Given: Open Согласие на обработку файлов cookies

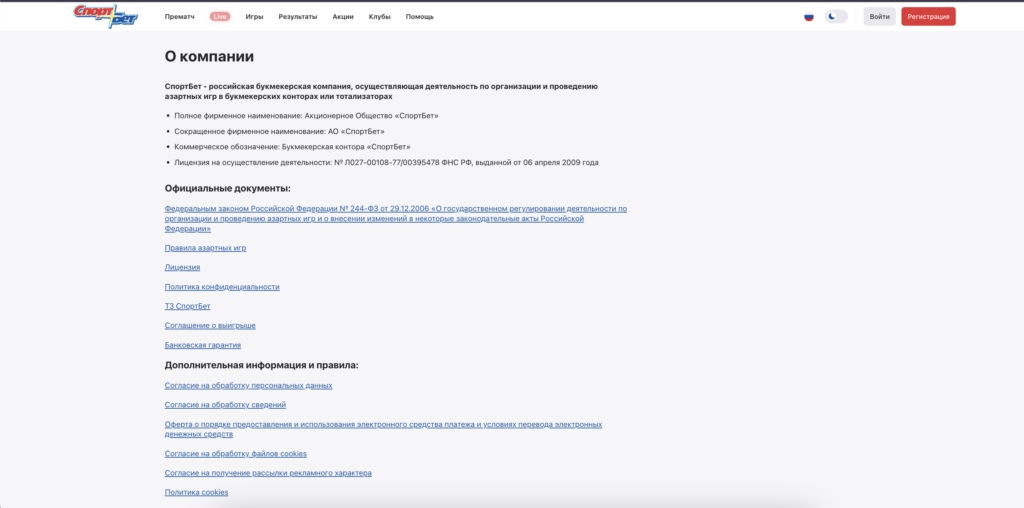Looking at the screenshot, I should pos(236,454).
